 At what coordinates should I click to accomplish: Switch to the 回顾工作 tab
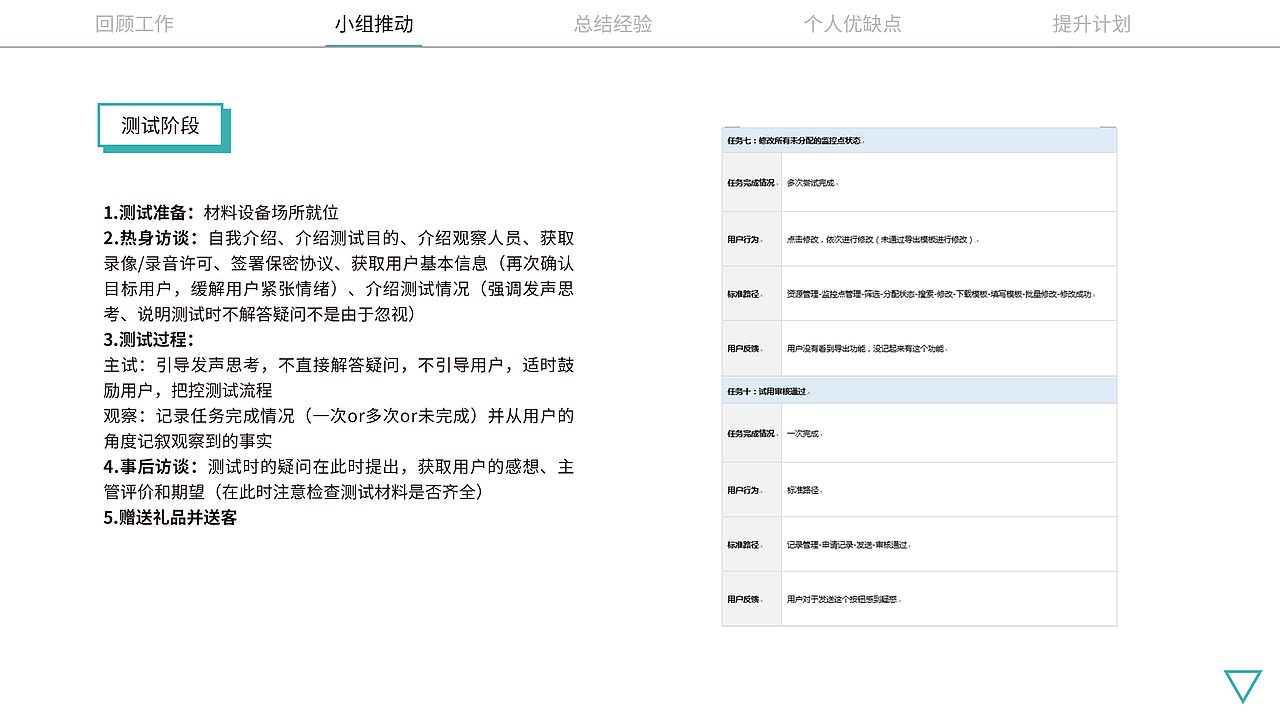coord(133,23)
